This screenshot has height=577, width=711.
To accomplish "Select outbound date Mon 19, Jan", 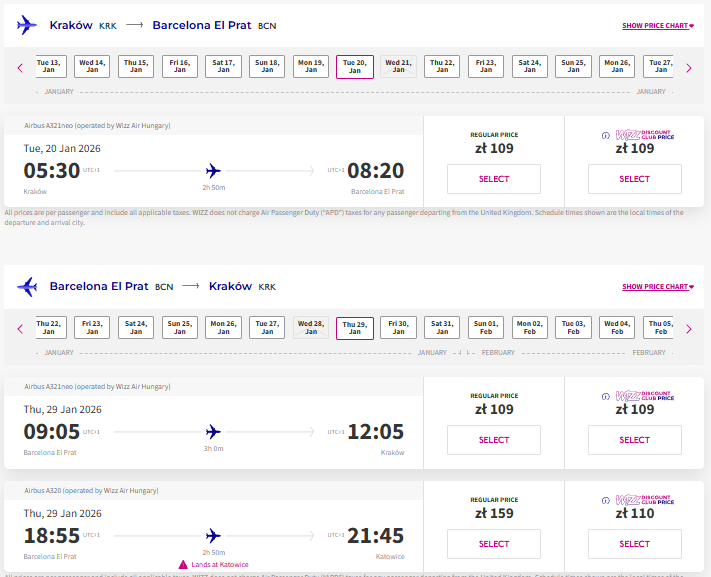I will [311, 66].
